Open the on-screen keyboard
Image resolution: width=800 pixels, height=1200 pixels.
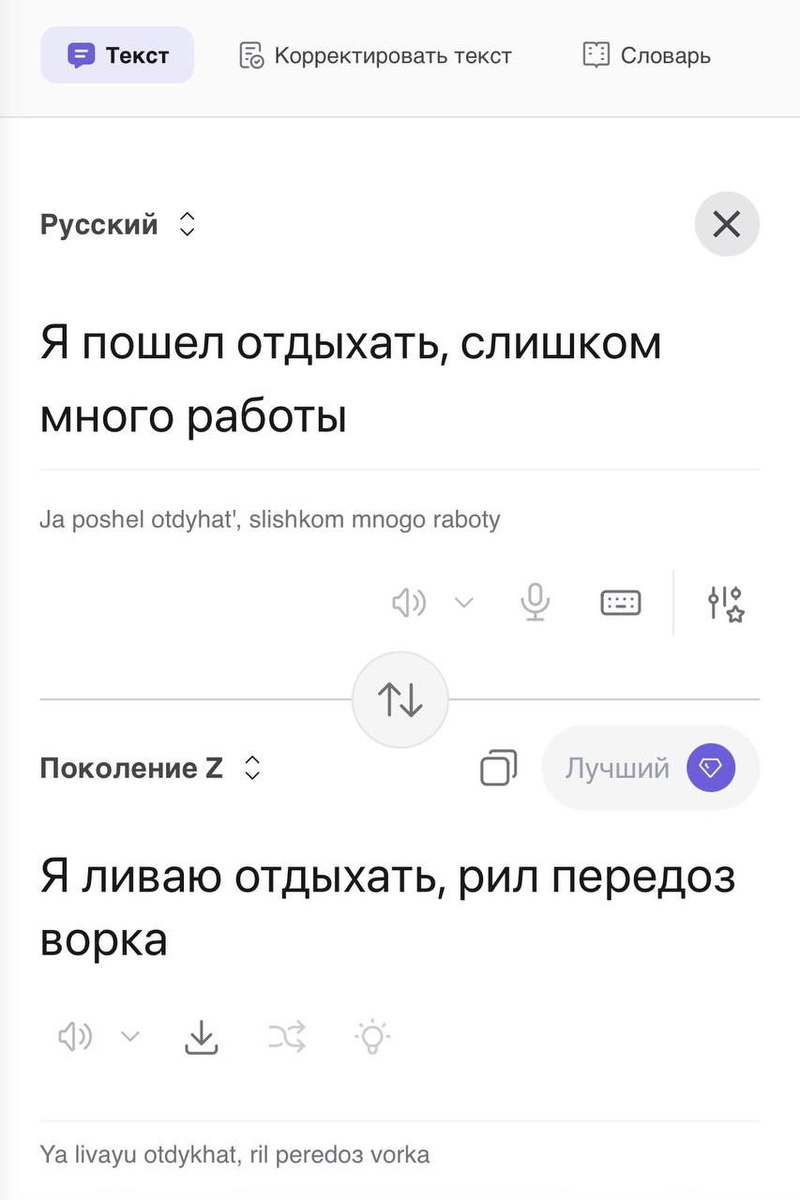(620, 602)
